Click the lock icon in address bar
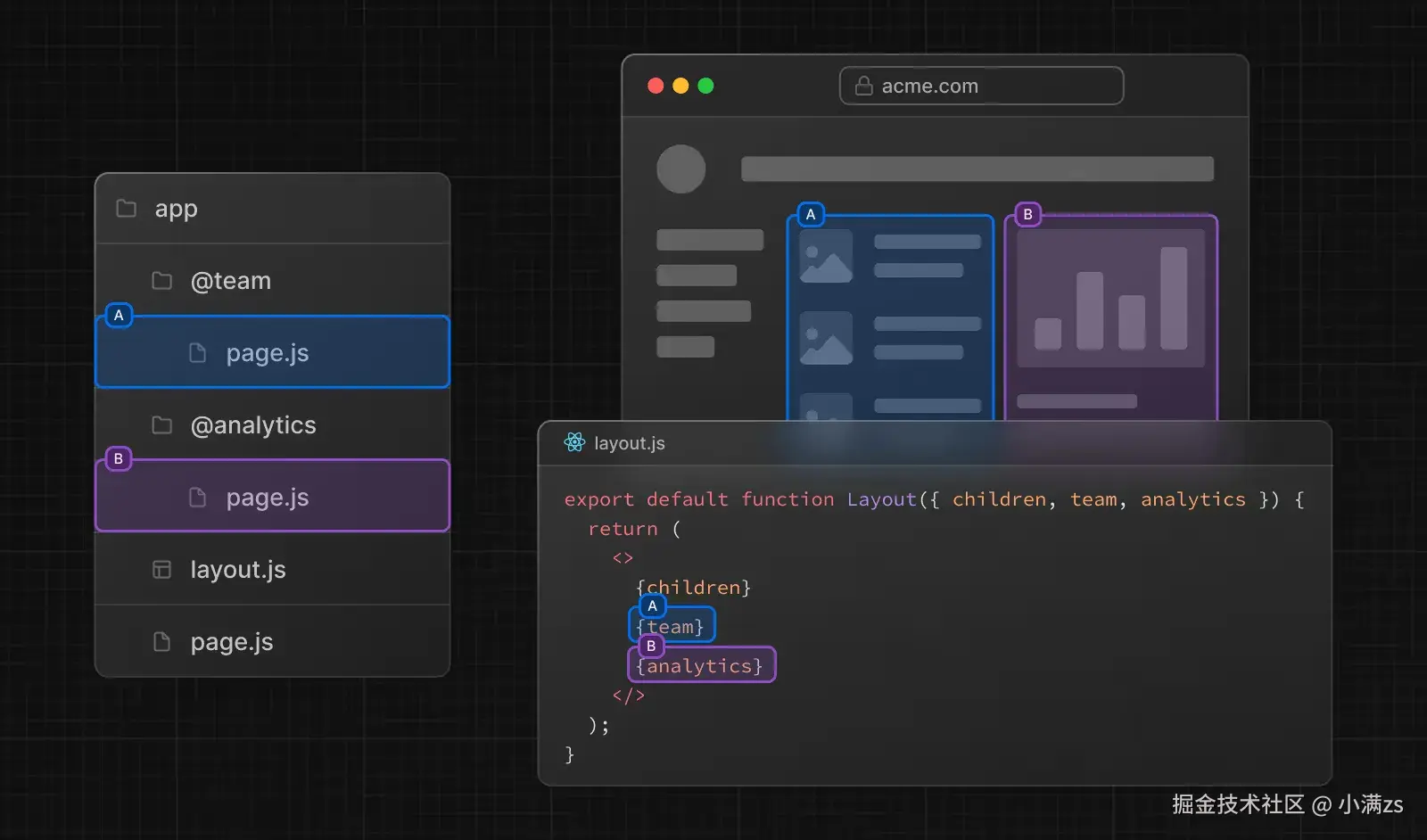 [863, 86]
